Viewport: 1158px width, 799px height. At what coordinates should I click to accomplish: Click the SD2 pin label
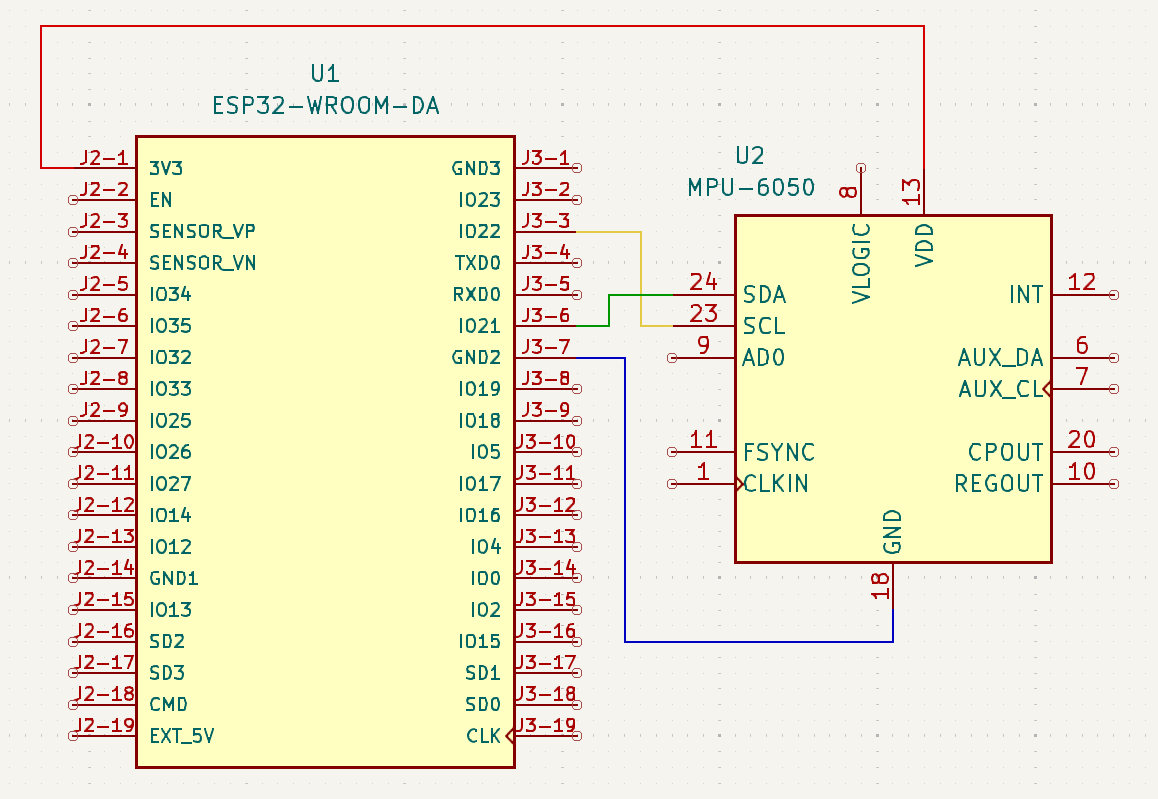coord(167,642)
